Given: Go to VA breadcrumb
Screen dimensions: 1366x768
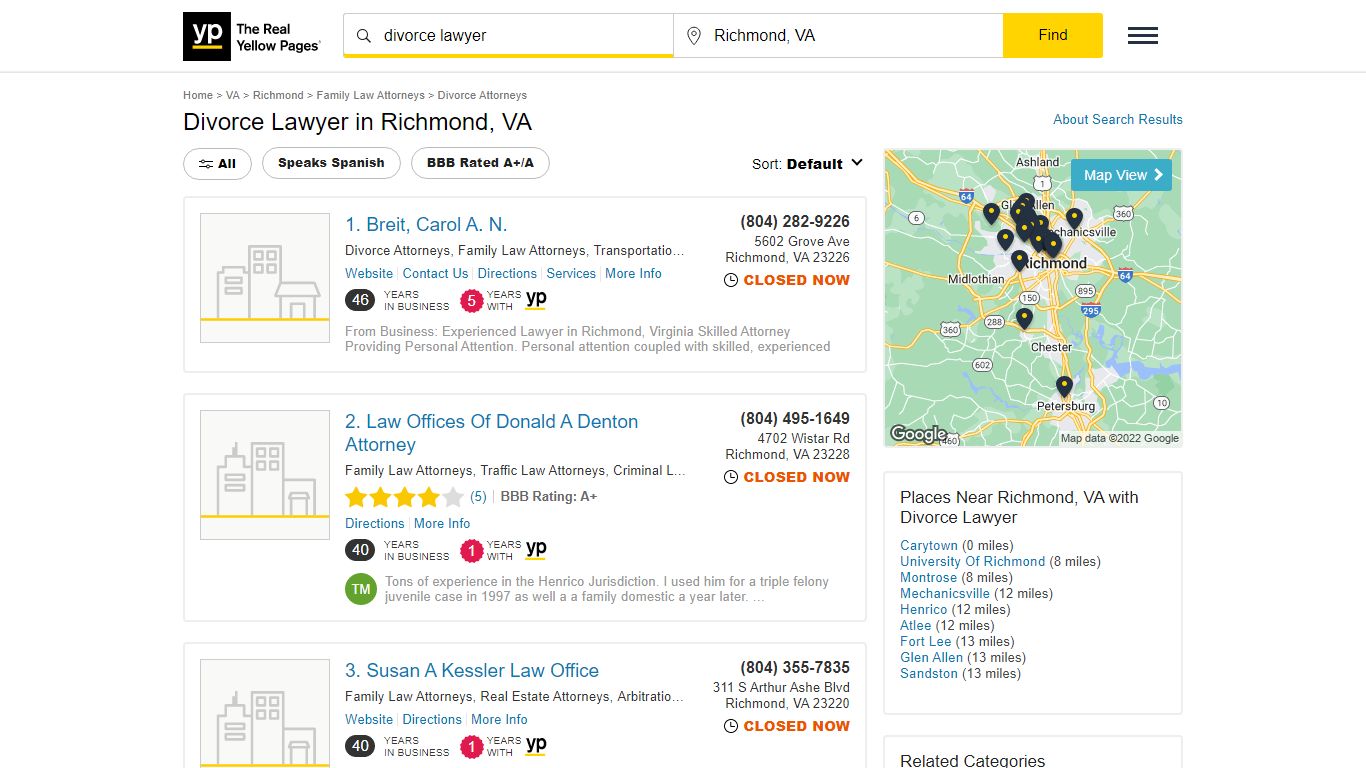Looking at the screenshot, I should [233, 95].
